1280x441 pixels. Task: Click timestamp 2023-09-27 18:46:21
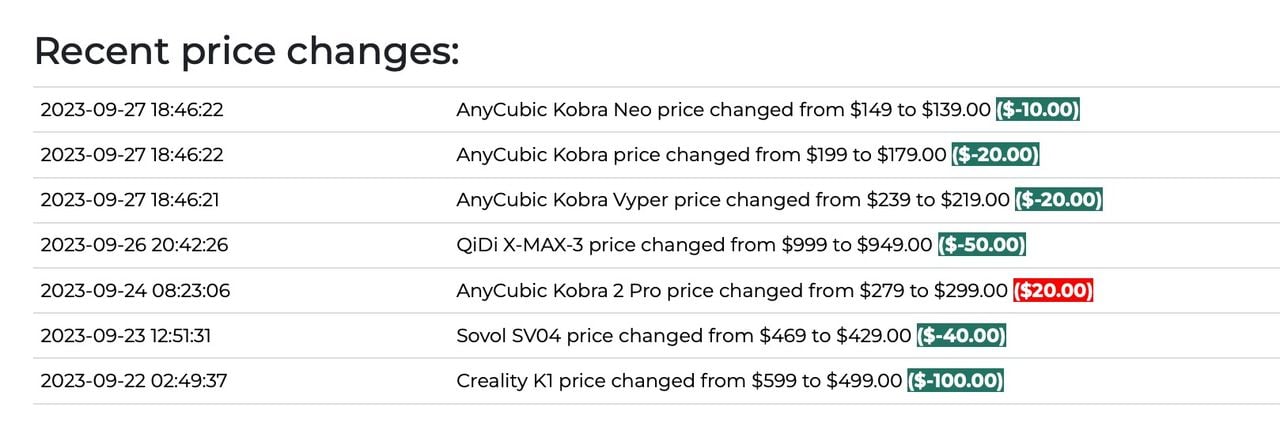(130, 200)
